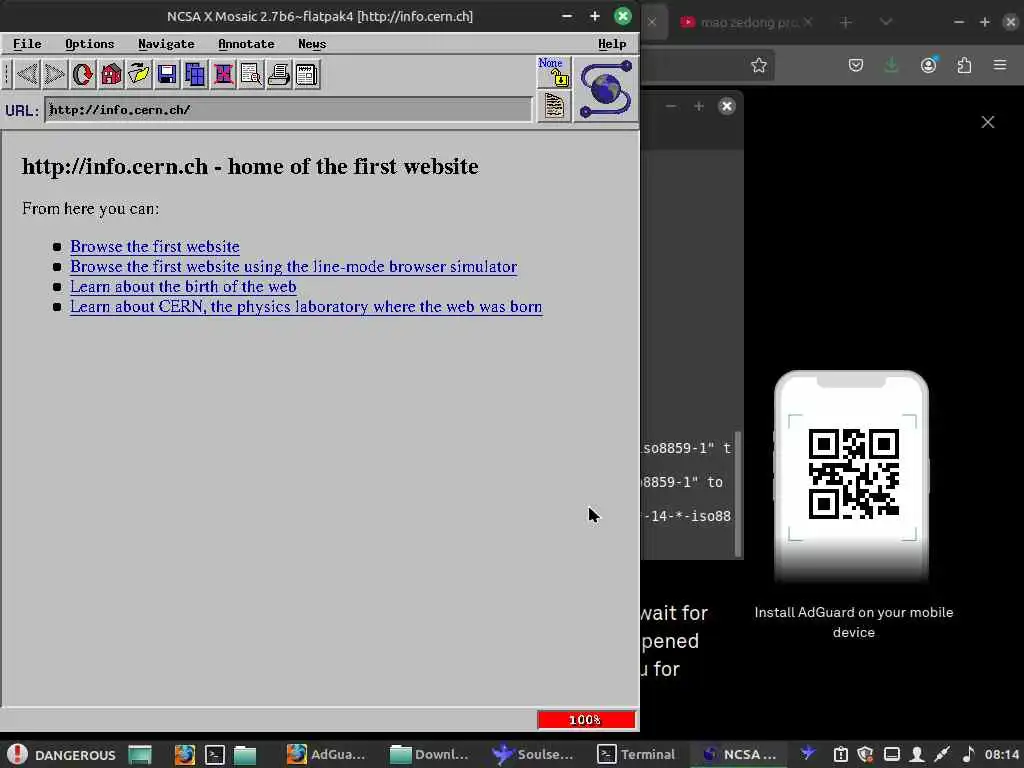This screenshot has height=768, width=1024.
Task: Click the network plug tray icon
Action: 942,754
